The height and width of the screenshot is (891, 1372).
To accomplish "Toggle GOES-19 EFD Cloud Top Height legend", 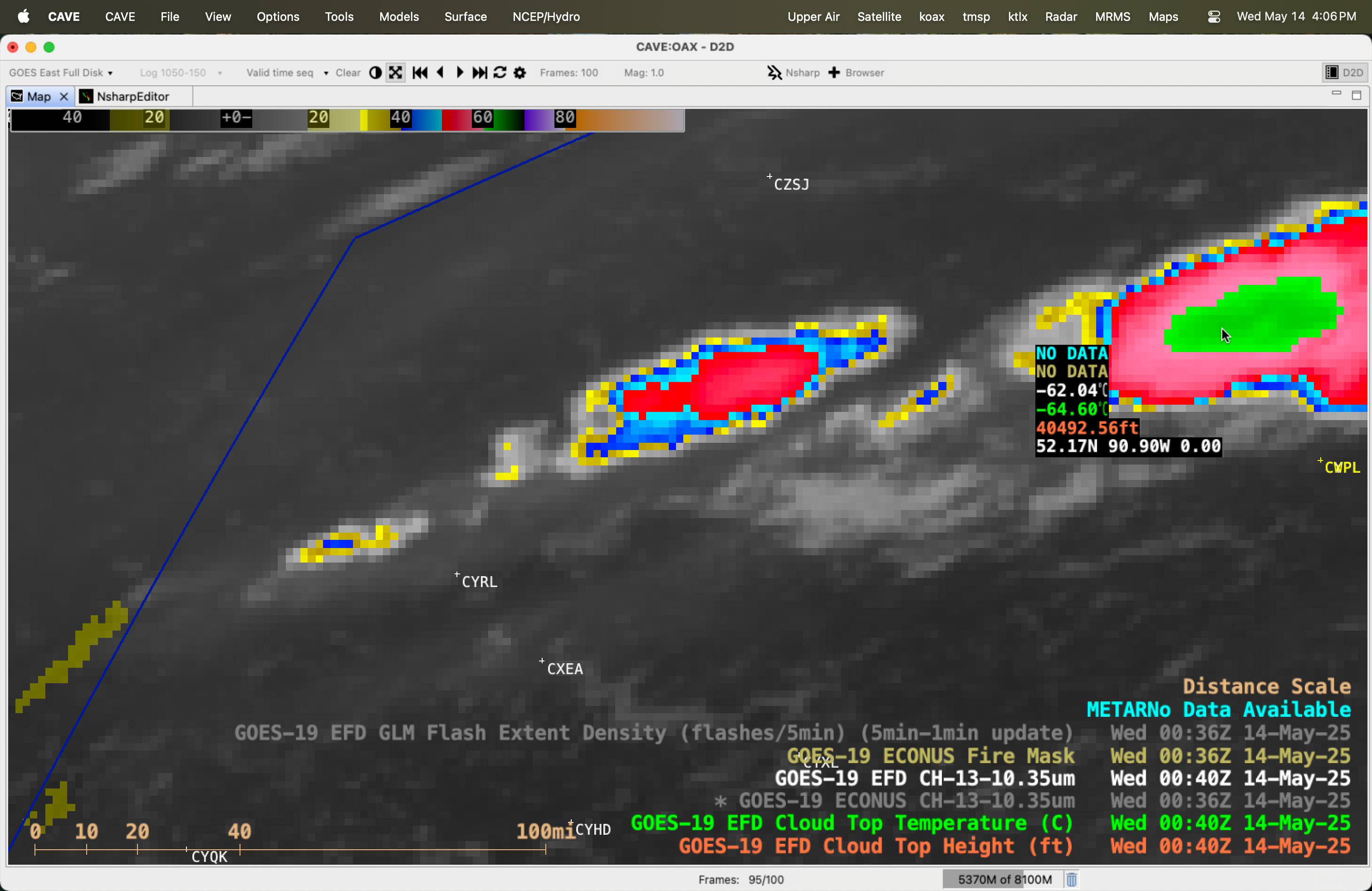I will [x=1014, y=846].
